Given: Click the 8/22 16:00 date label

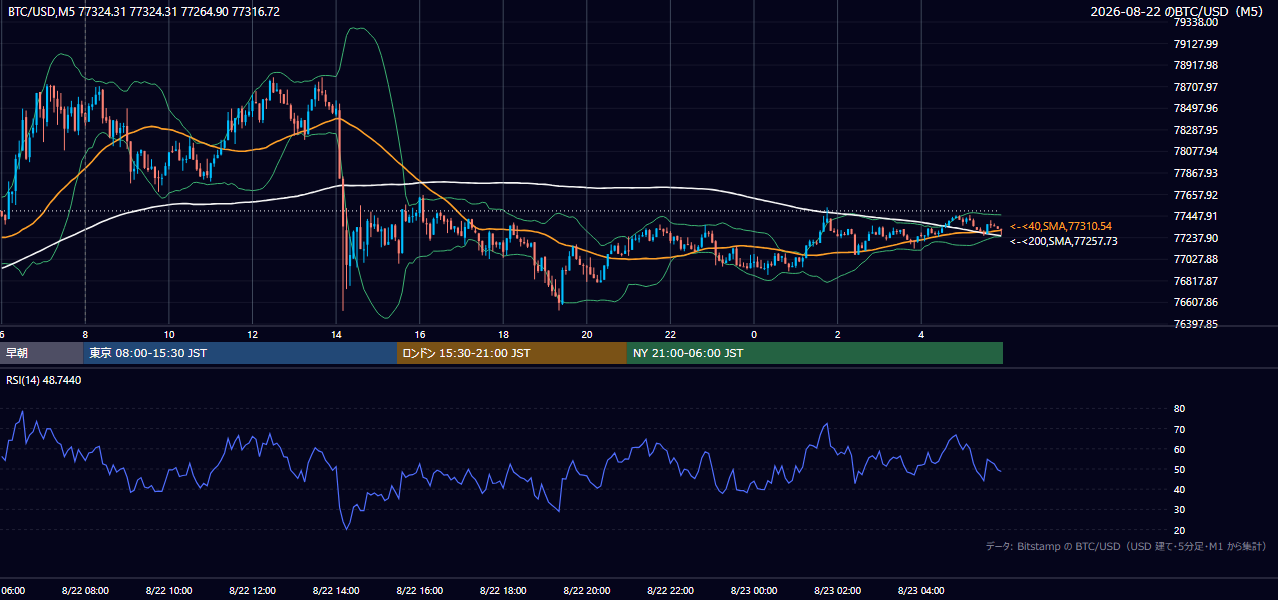Looking at the screenshot, I should 419,591.
